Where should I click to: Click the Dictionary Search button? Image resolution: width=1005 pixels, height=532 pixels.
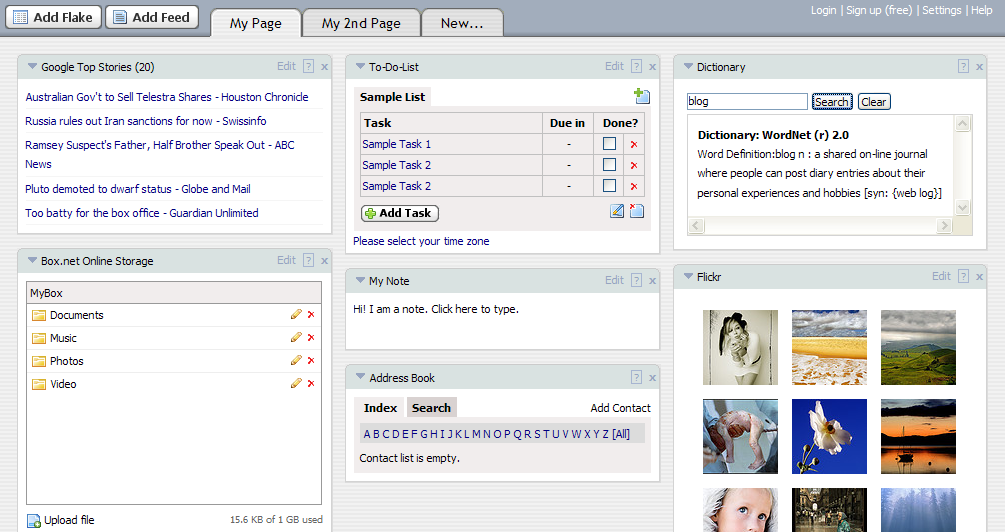[832, 101]
